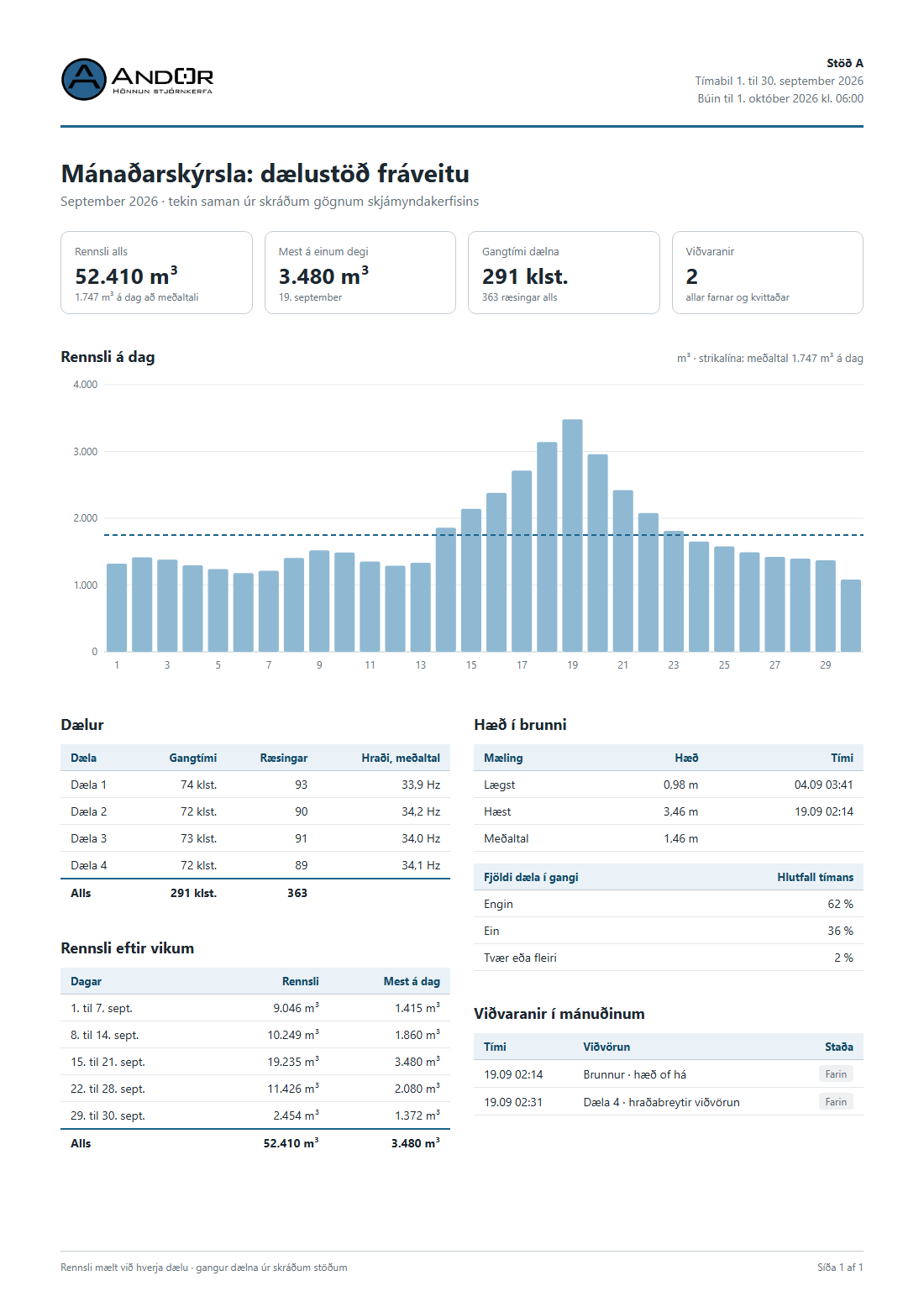Click the '1. til 7. sept.' week row
Image resolution: width=924 pixels, height=1307 pixels.
point(255,1008)
